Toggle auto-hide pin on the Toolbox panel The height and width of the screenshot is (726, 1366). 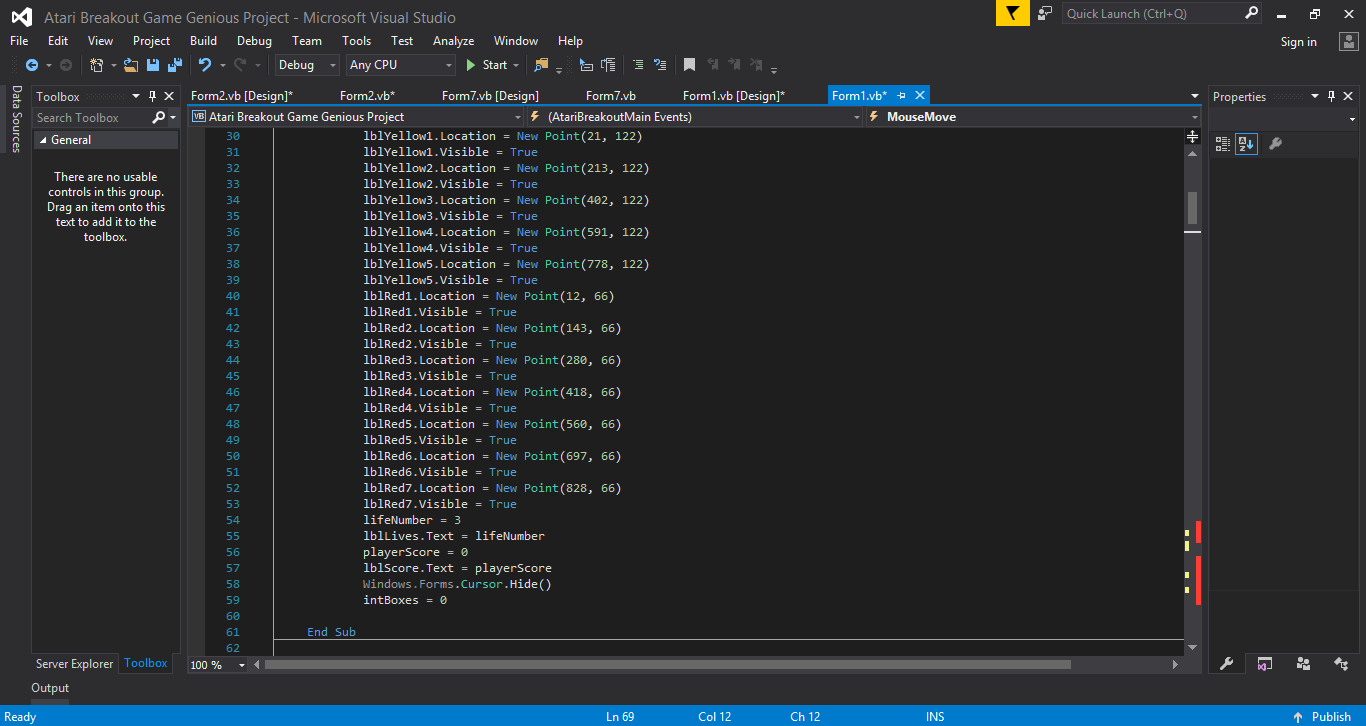click(152, 97)
